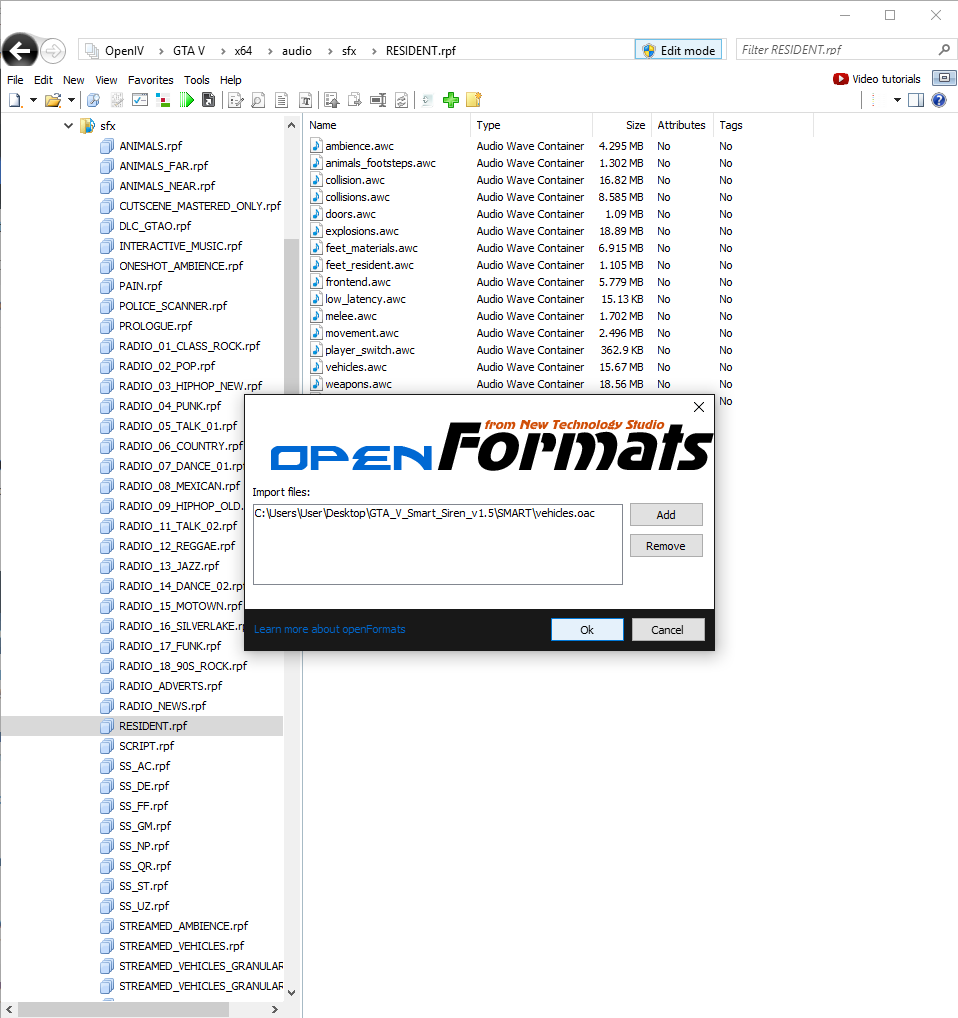Click the open folder toolbar icon

[53, 100]
